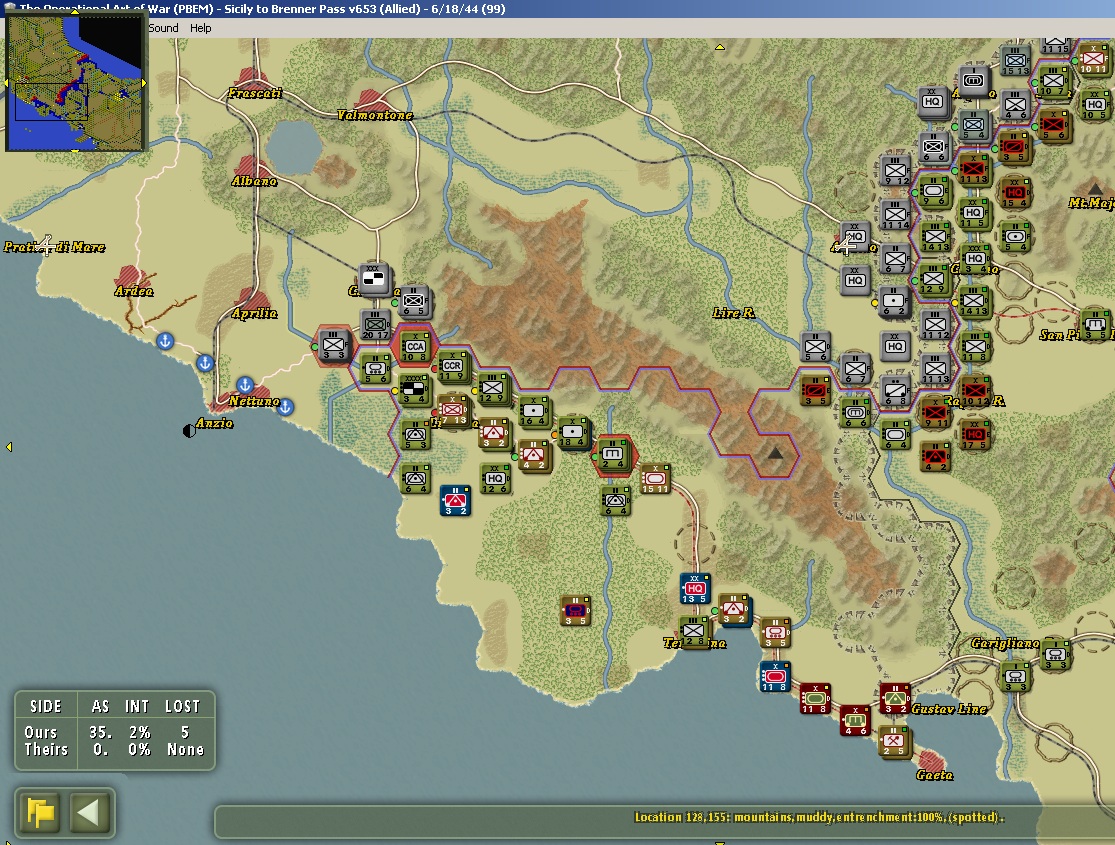Click the minimap overview thumbnail

pos(76,83)
